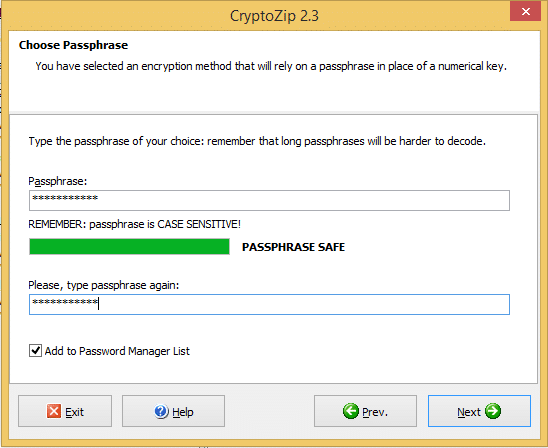Image resolution: width=548 pixels, height=448 pixels.
Task: Click the 'PASSPHRASE SAFE' status label
Action: [293, 247]
